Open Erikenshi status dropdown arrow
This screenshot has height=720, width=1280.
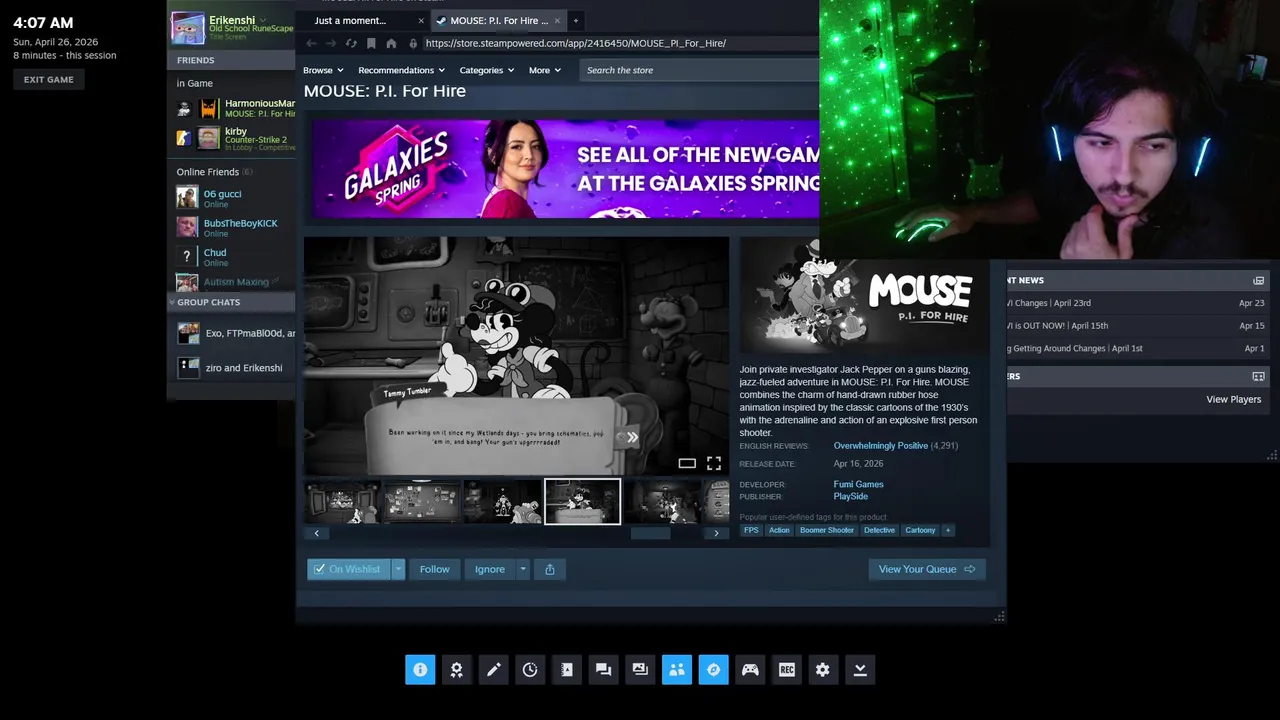pos(264,20)
